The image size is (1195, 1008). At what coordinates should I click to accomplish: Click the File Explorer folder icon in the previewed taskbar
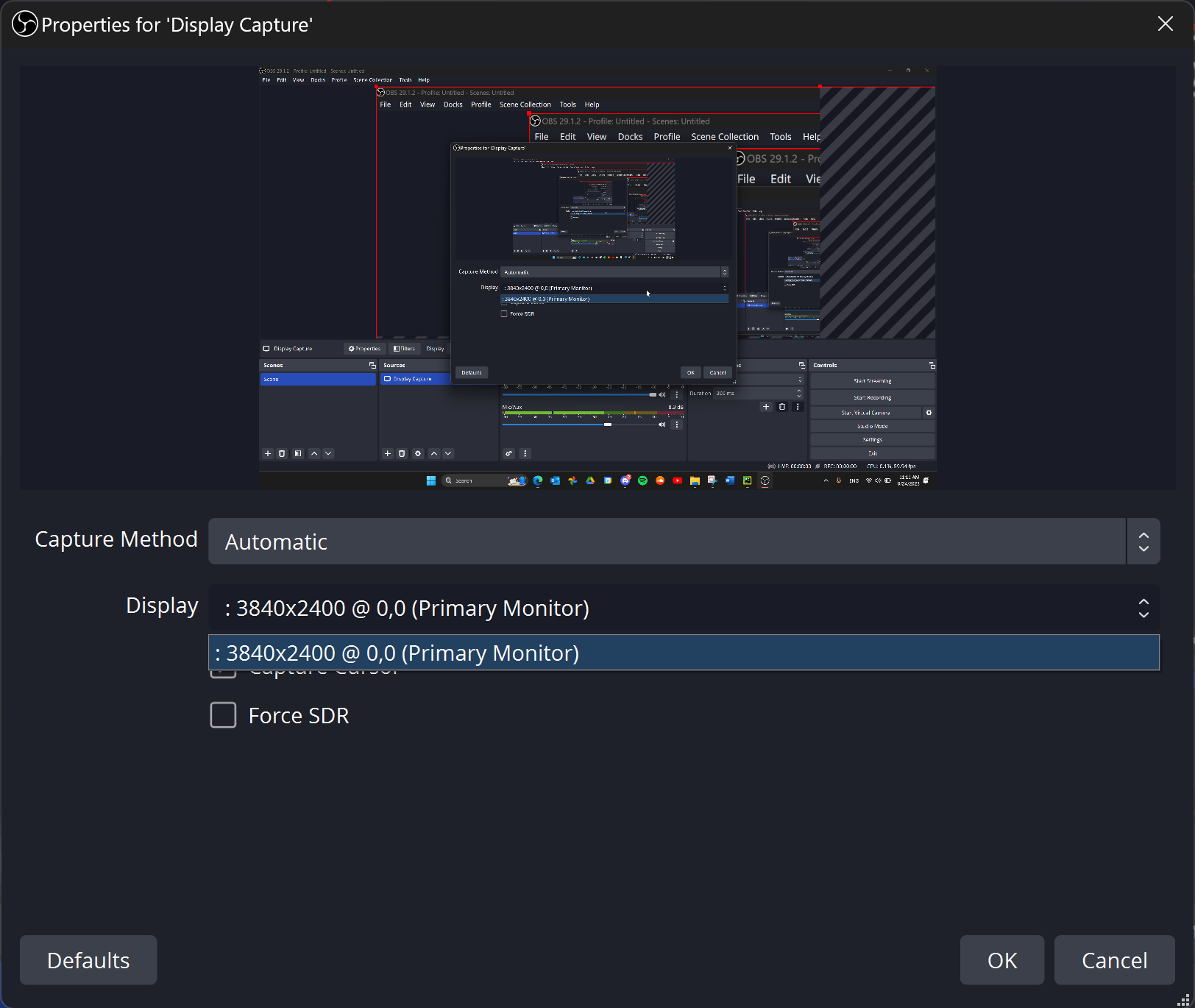[x=695, y=480]
